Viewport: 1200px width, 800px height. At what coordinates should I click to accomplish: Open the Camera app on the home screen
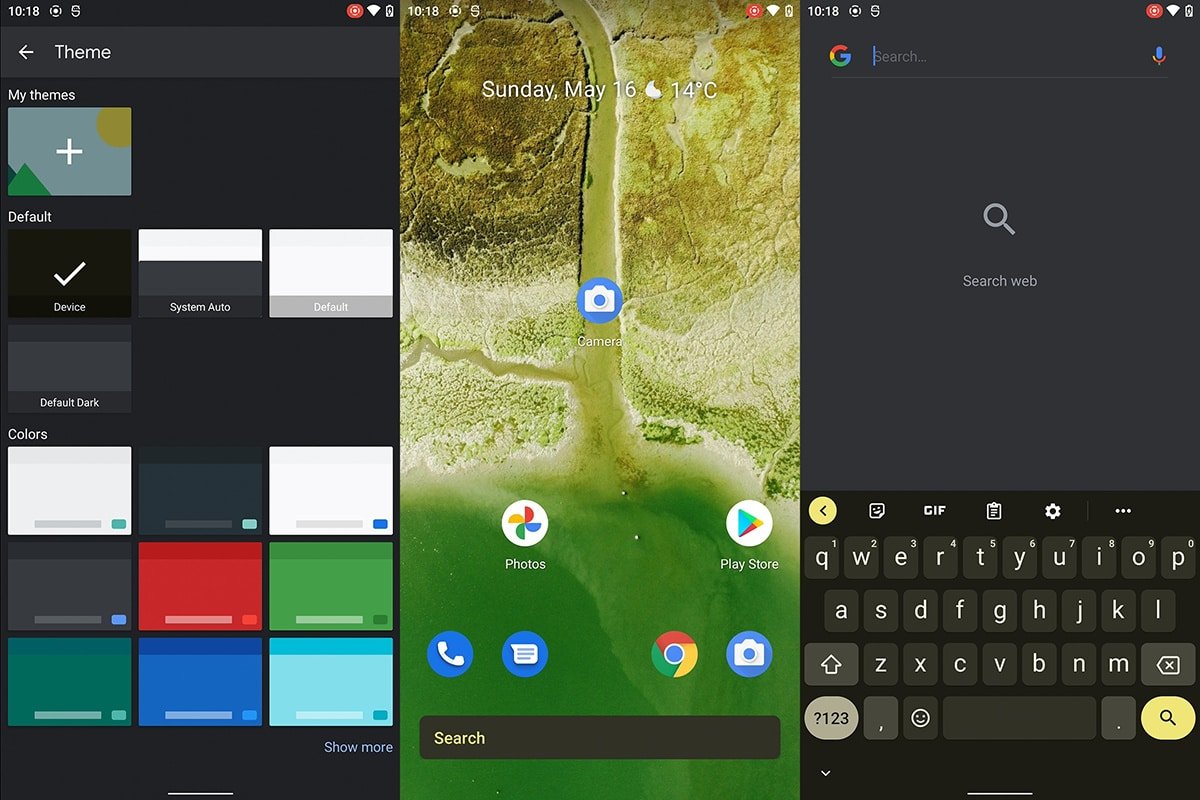pos(599,300)
